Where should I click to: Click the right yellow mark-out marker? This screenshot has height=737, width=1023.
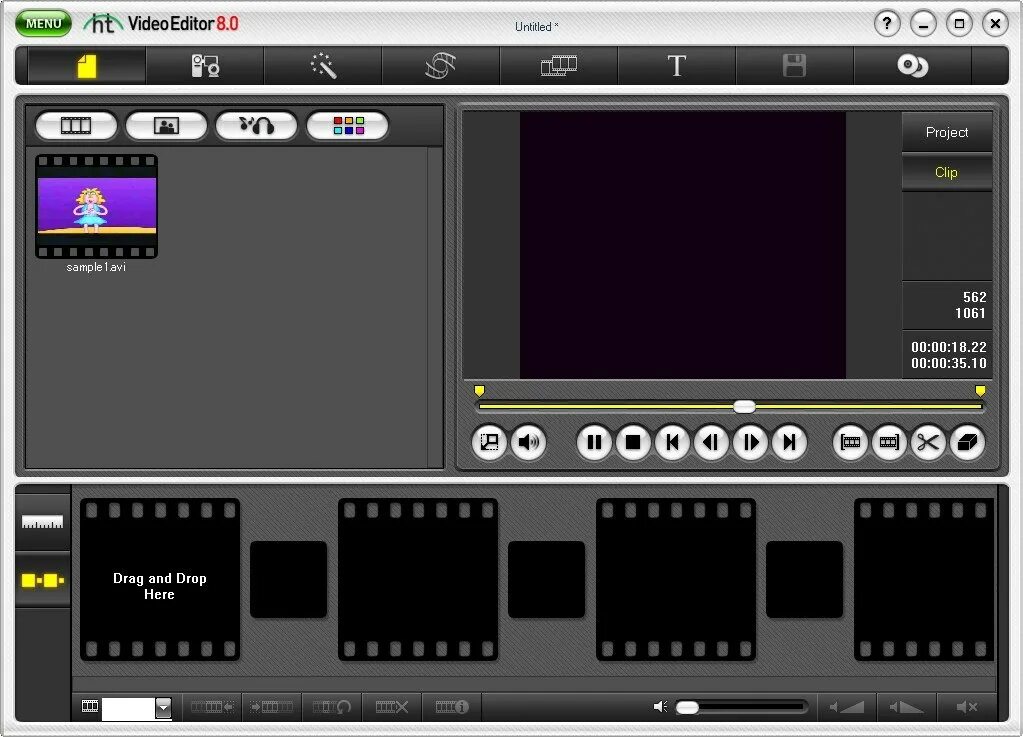pos(980,391)
